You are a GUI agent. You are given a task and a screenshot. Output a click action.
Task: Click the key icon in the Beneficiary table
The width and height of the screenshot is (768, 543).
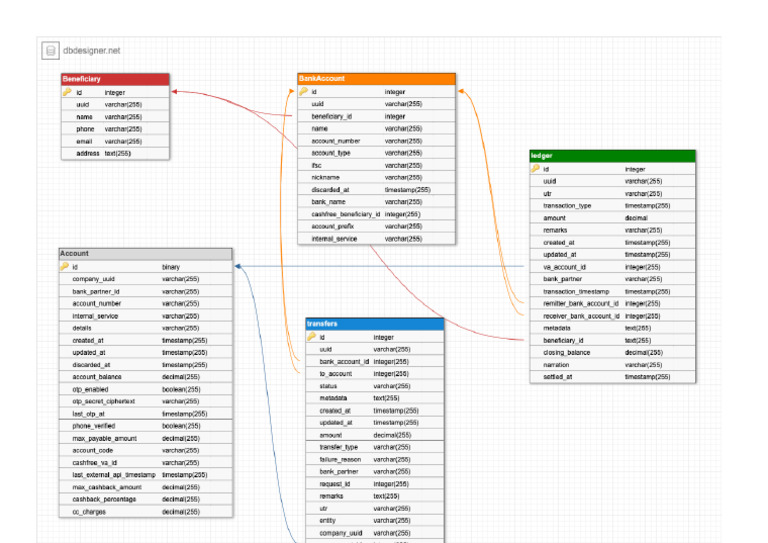pyautogui.click(x=67, y=92)
